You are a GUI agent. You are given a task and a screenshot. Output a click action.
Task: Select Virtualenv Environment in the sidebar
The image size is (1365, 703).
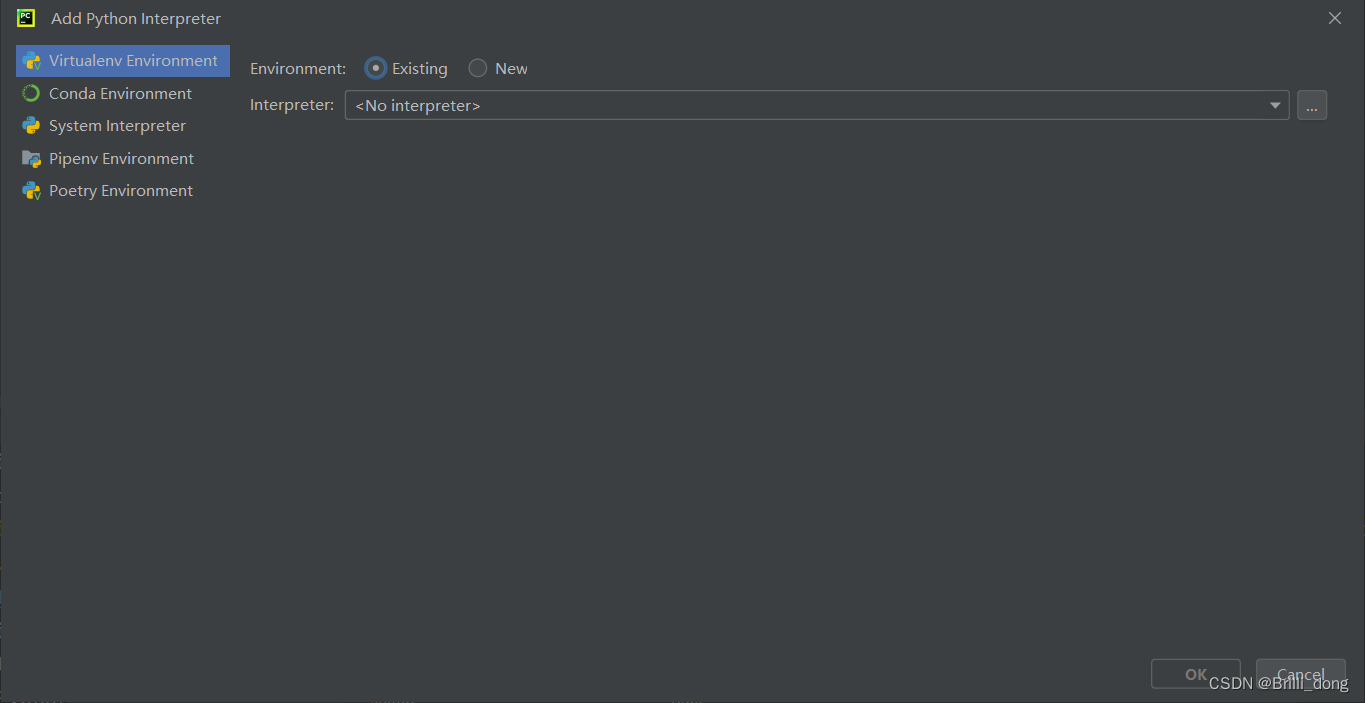point(123,61)
